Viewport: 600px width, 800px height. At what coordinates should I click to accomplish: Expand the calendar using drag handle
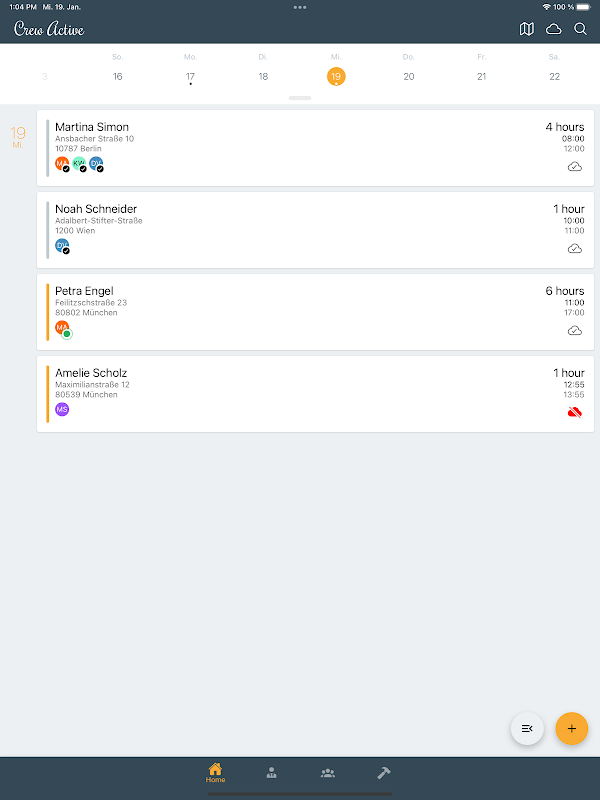(300, 98)
